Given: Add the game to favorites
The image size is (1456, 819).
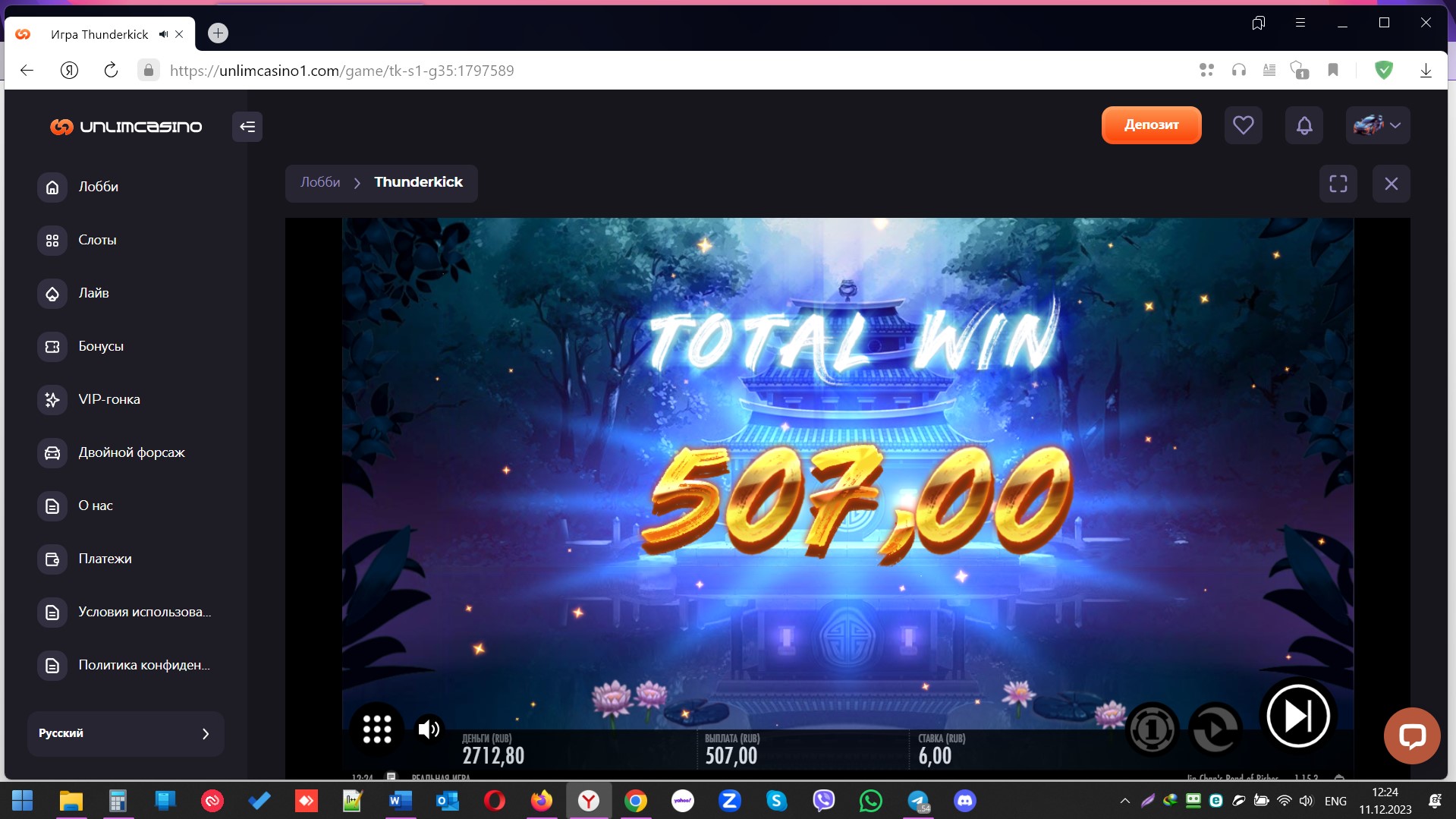Looking at the screenshot, I should (1244, 125).
